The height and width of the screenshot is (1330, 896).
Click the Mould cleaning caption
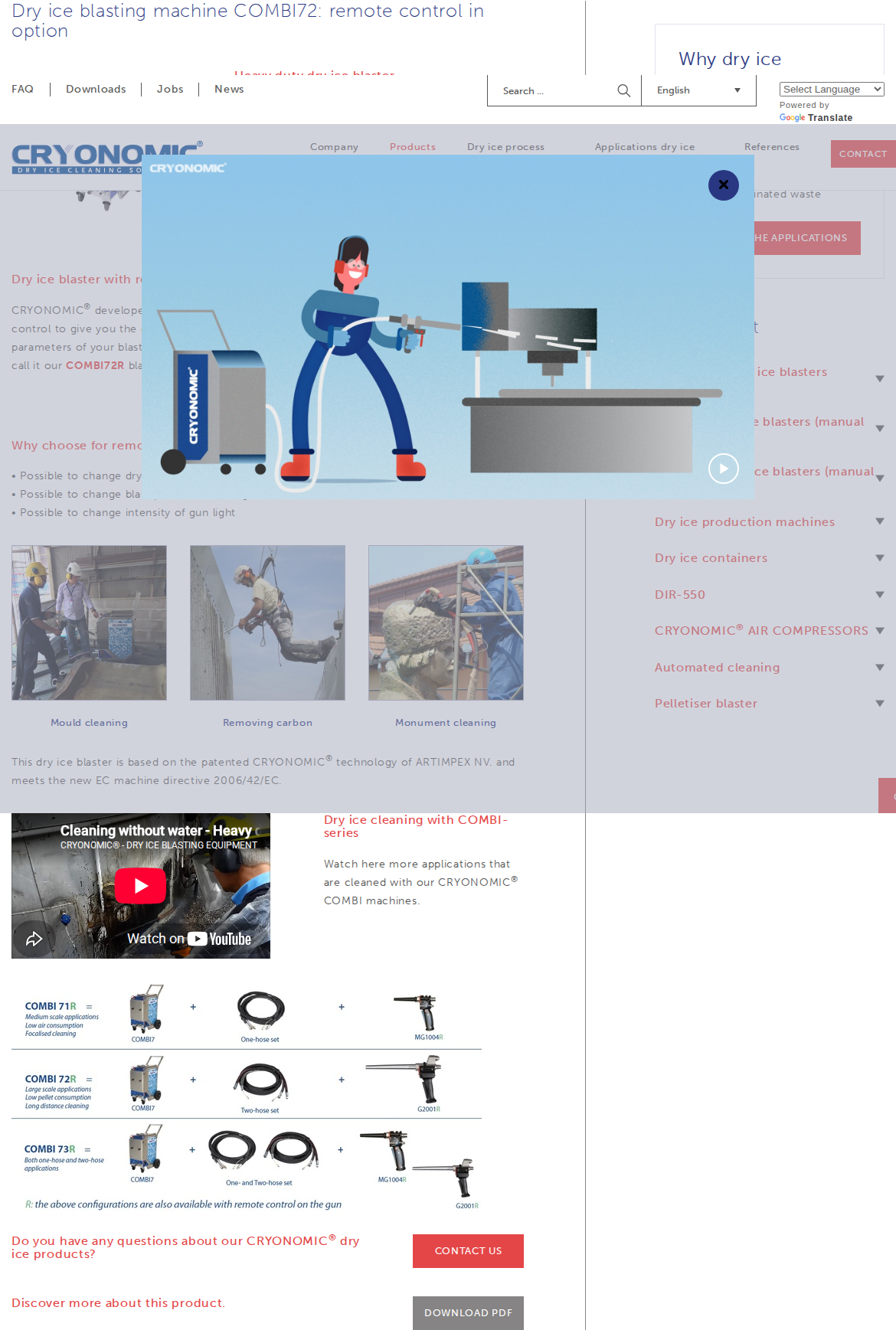[x=89, y=723]
